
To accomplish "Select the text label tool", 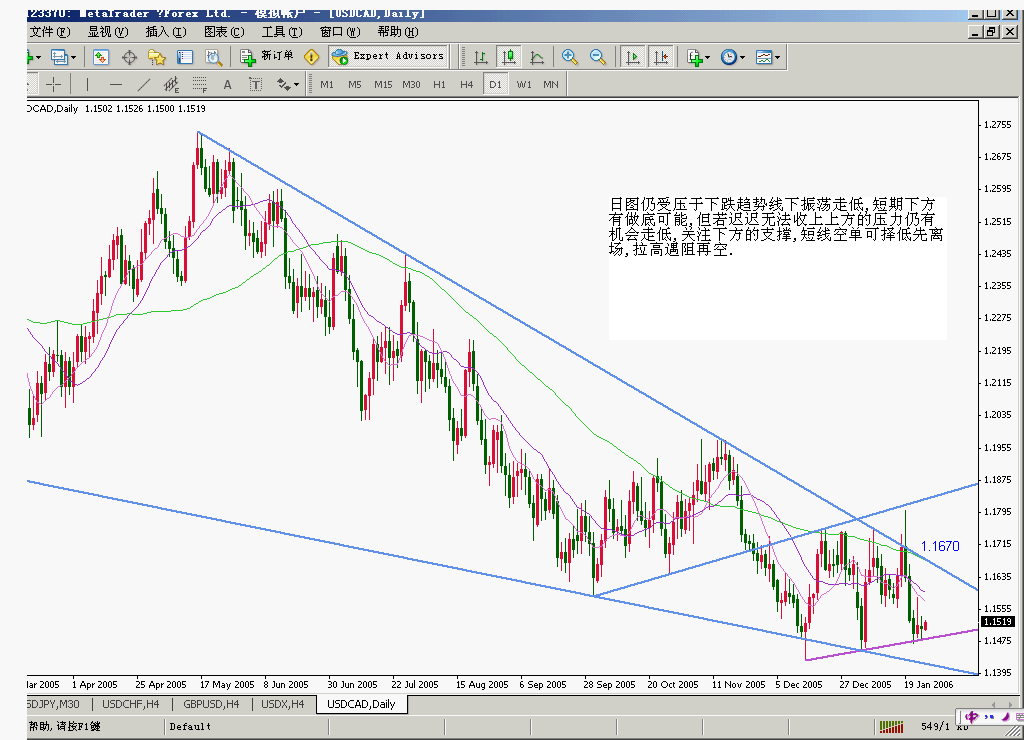I will point(255,84).
